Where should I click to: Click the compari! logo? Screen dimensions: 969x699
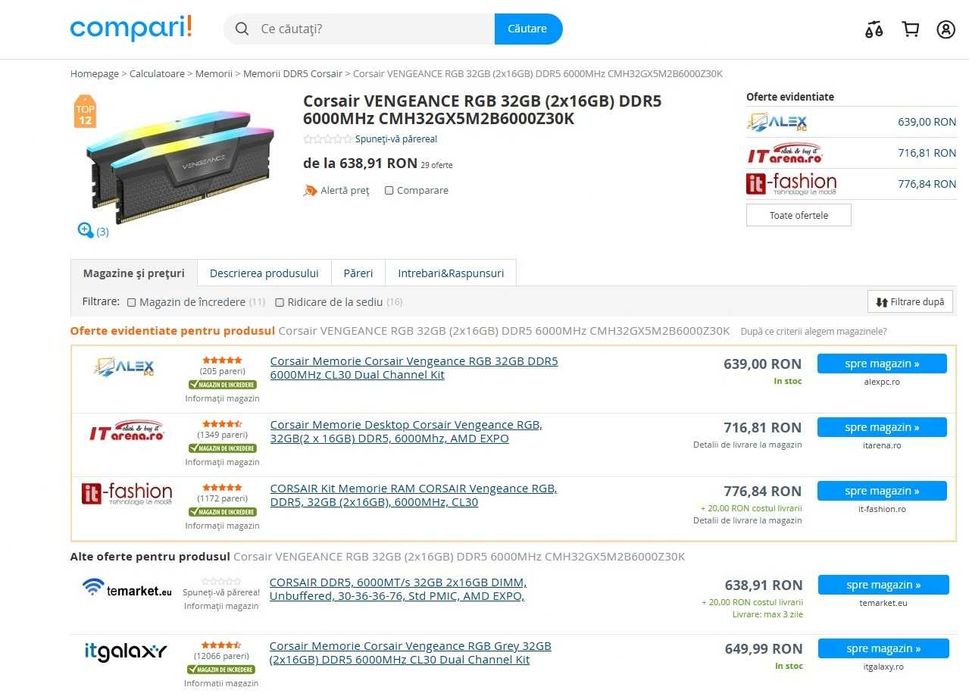[x=131, y=28]
